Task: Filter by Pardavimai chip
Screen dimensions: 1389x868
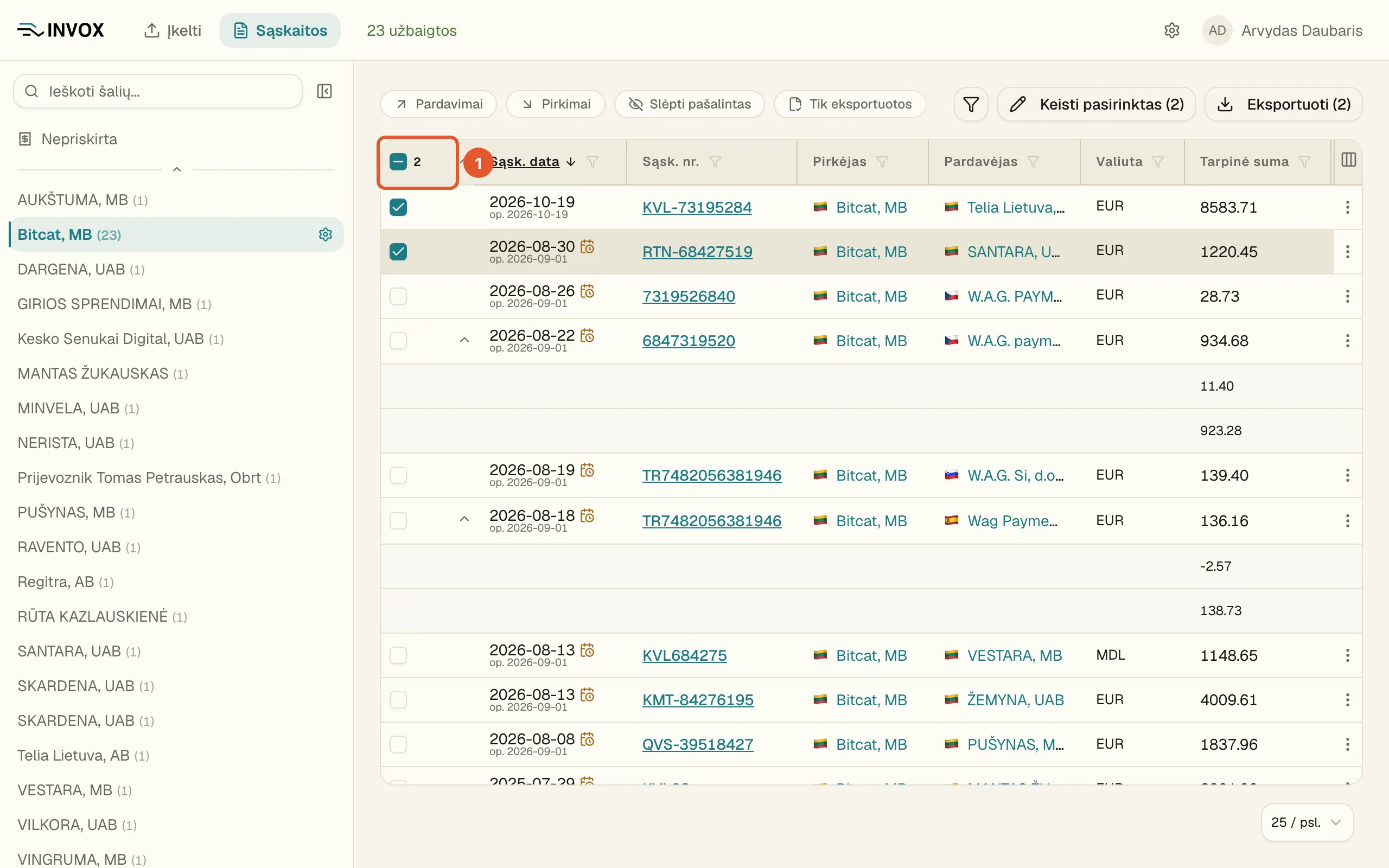Action: tap(438, 104)
